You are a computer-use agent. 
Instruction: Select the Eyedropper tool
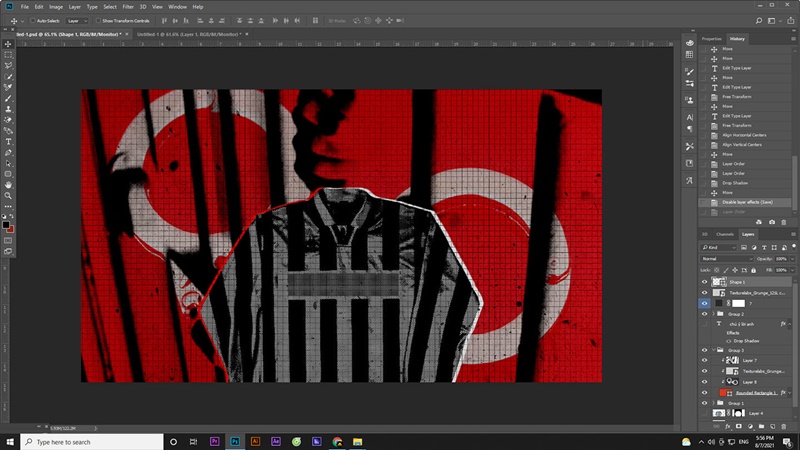pyautogui.click(x=8, y=87)
